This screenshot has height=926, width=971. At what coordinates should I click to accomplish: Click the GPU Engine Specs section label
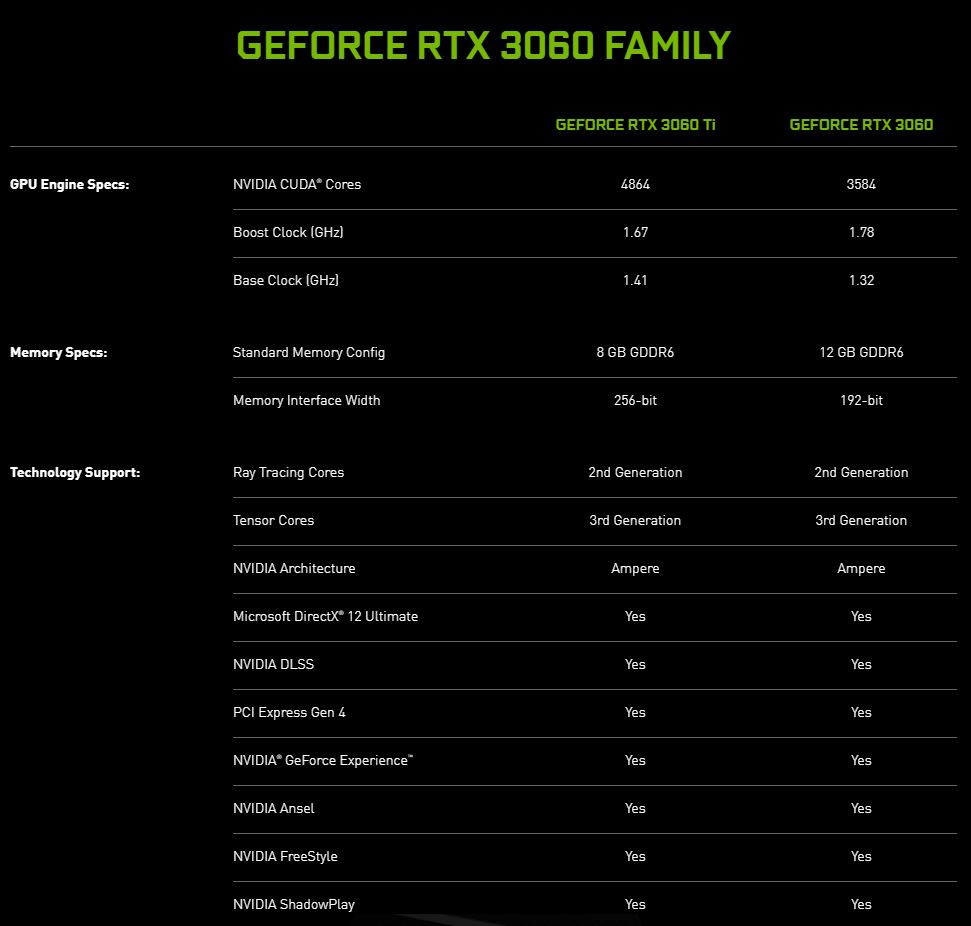coord(69,185)
